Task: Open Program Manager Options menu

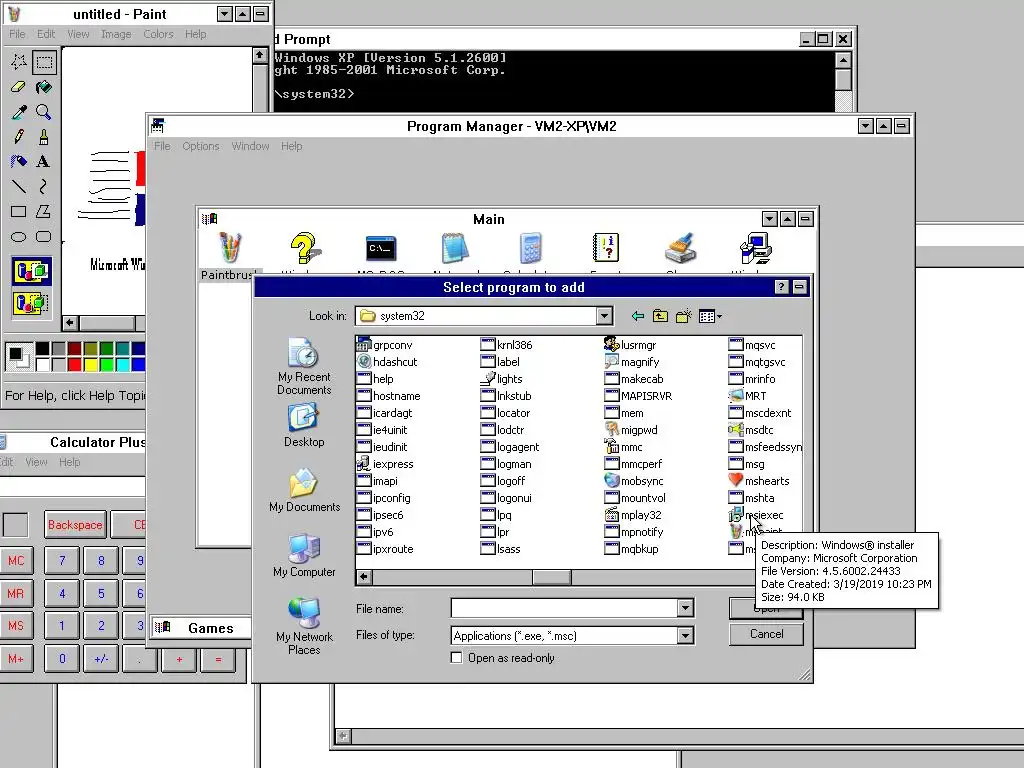Action: (x=200, y=146)
